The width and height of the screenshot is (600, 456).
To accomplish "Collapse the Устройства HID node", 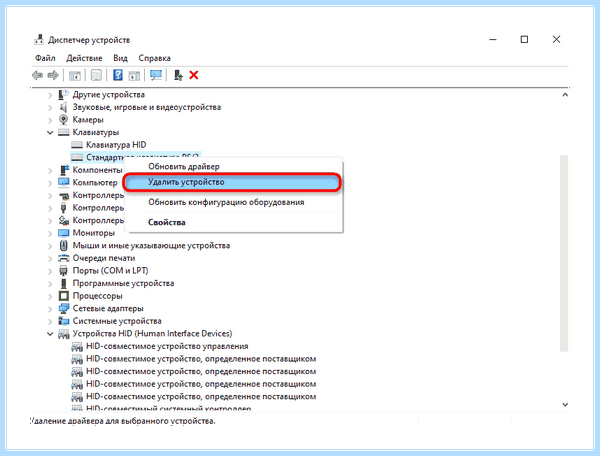I will click(50, 334).
